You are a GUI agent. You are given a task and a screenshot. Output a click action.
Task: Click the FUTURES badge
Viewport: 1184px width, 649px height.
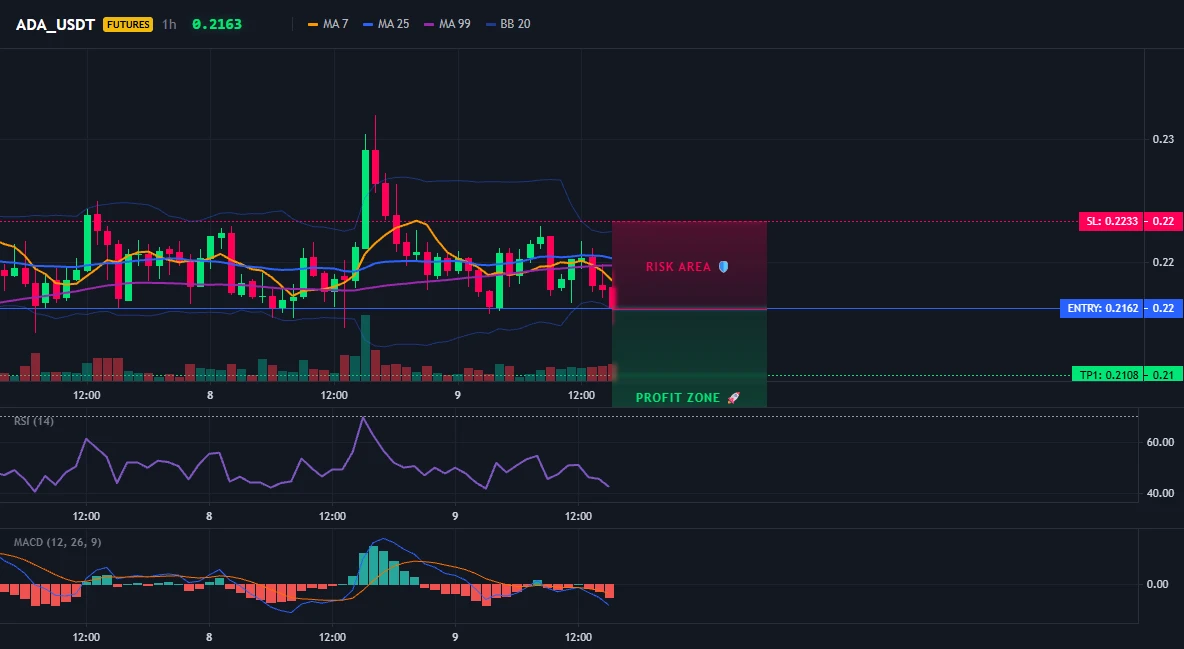(x=128, y=24)
